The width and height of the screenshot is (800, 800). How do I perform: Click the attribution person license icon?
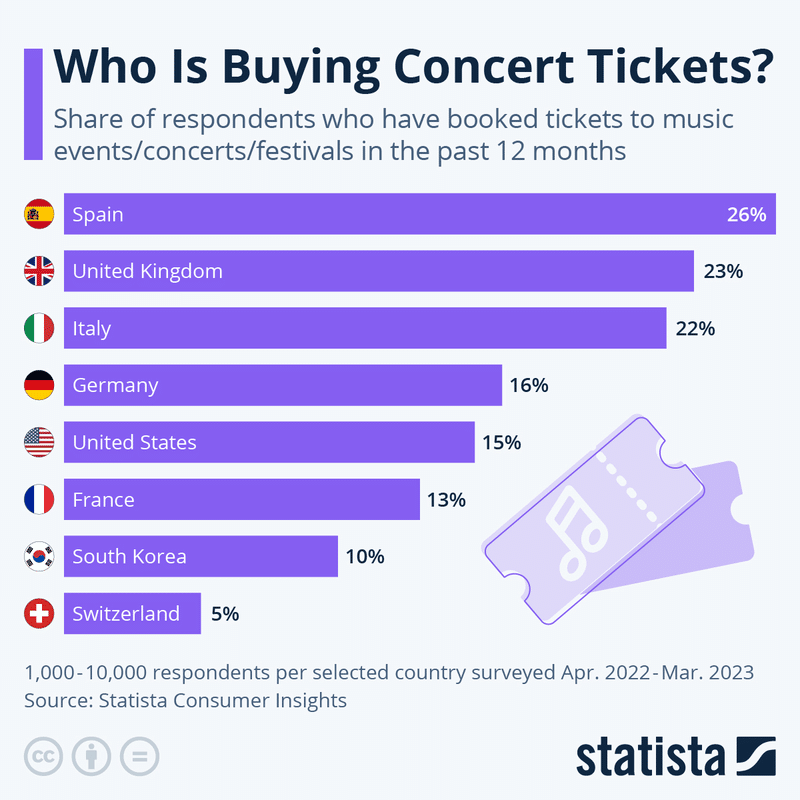[91, 756]
